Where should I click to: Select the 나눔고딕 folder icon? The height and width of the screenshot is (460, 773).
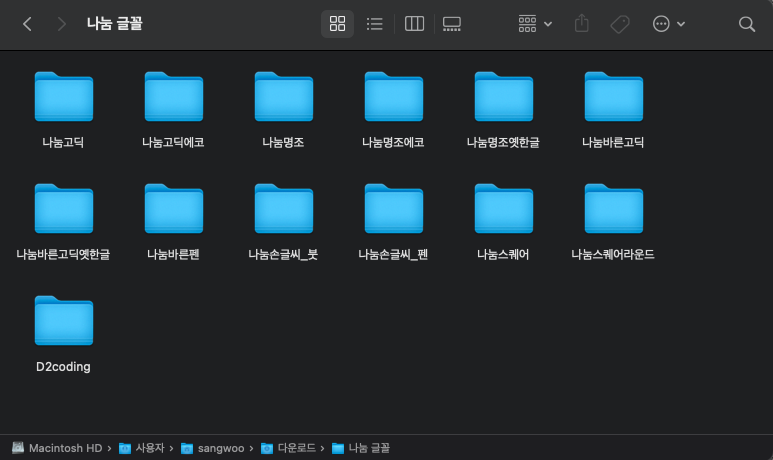[x=64, y=96]
